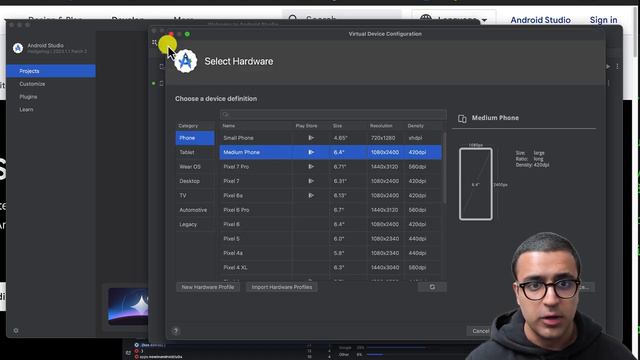The image size is (640, 360).
Task: Click Android Studio logo in welcome window
Action: pyautogui.click(x=18, y=48)
